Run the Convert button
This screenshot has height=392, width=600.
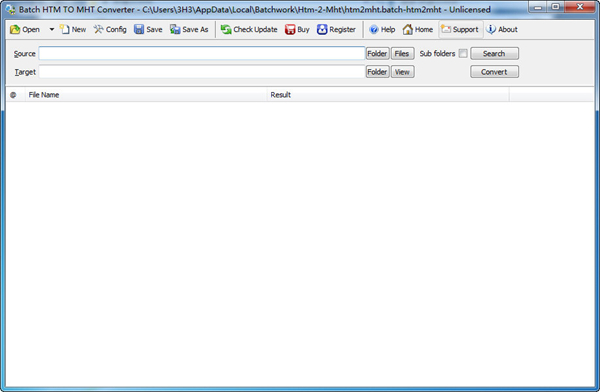coord(494,72)
